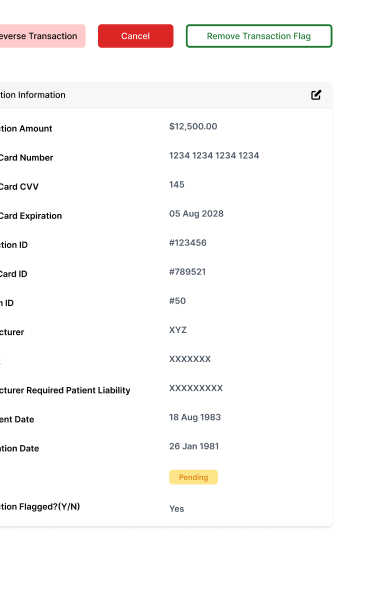Select the $12,500.00 transaction amount value
This screenshot has width=369, height=598.
[193, 126]
